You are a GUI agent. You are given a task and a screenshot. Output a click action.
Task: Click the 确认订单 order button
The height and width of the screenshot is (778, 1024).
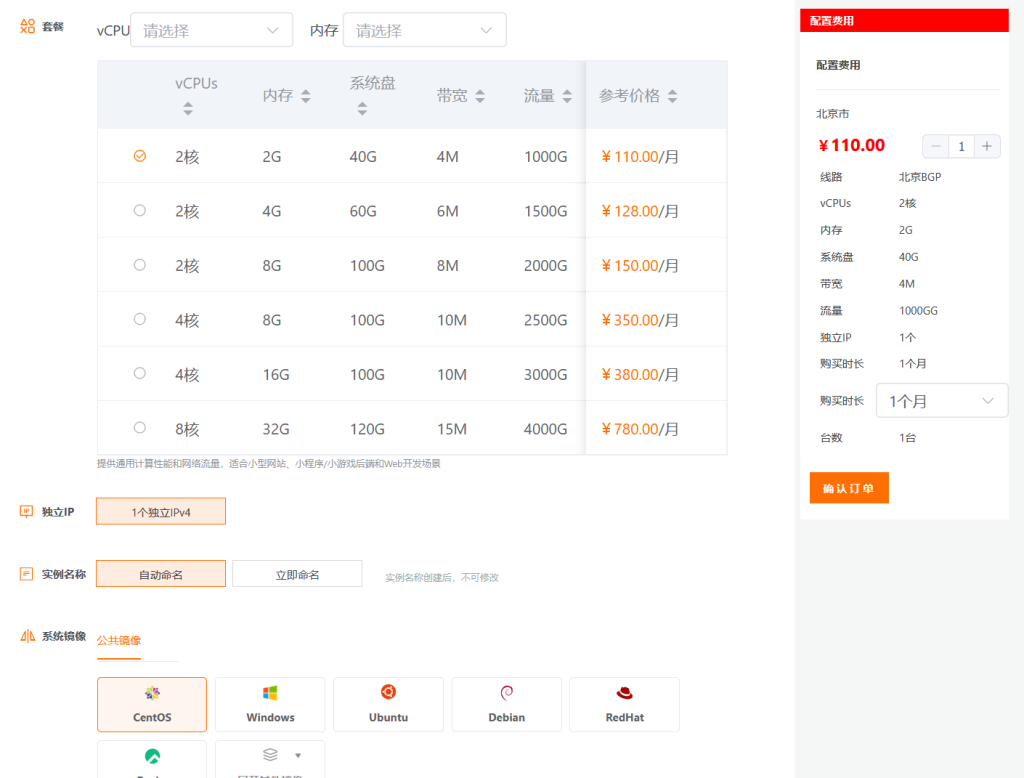coord(848,488)
